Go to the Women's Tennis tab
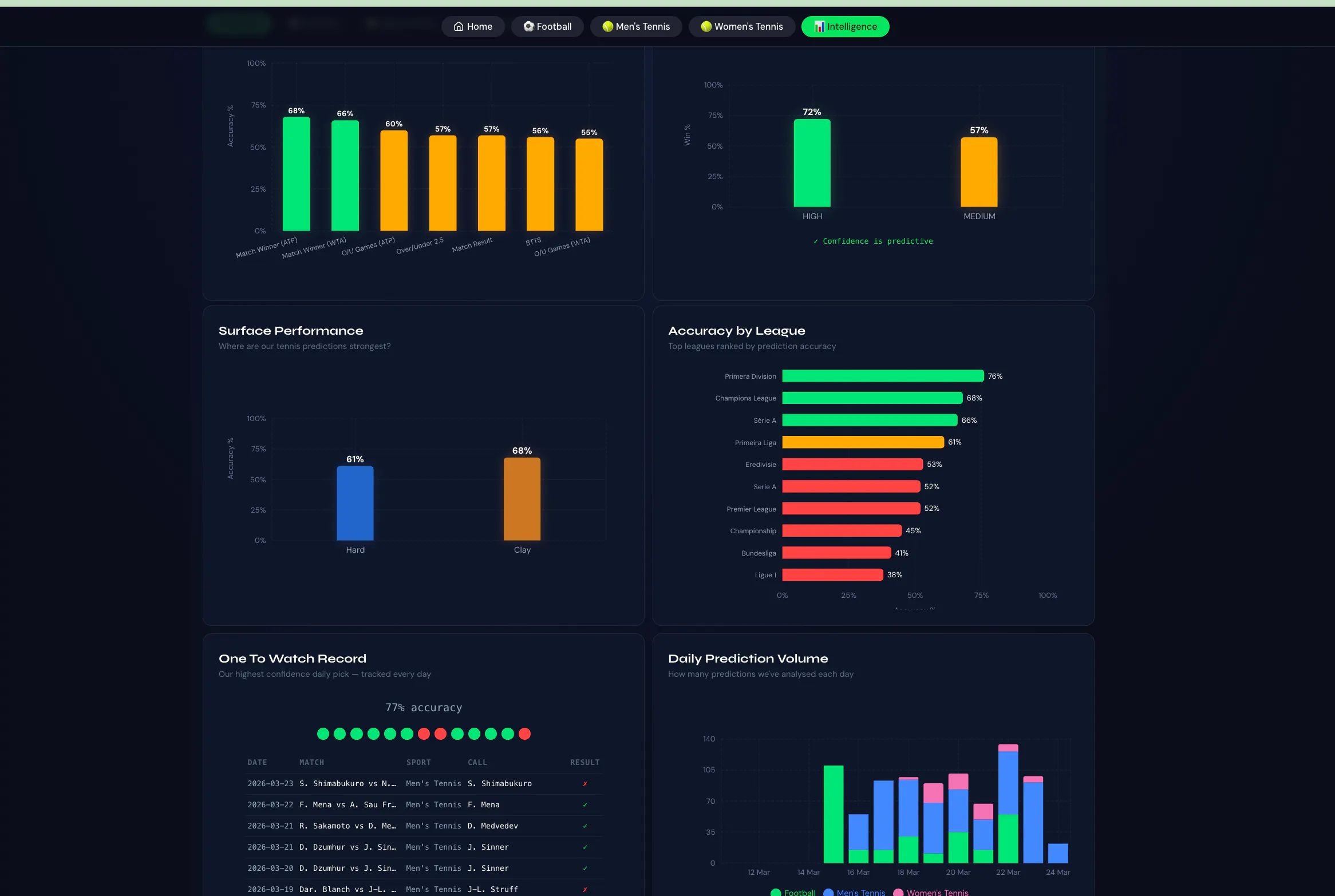 tap(742, 26)
